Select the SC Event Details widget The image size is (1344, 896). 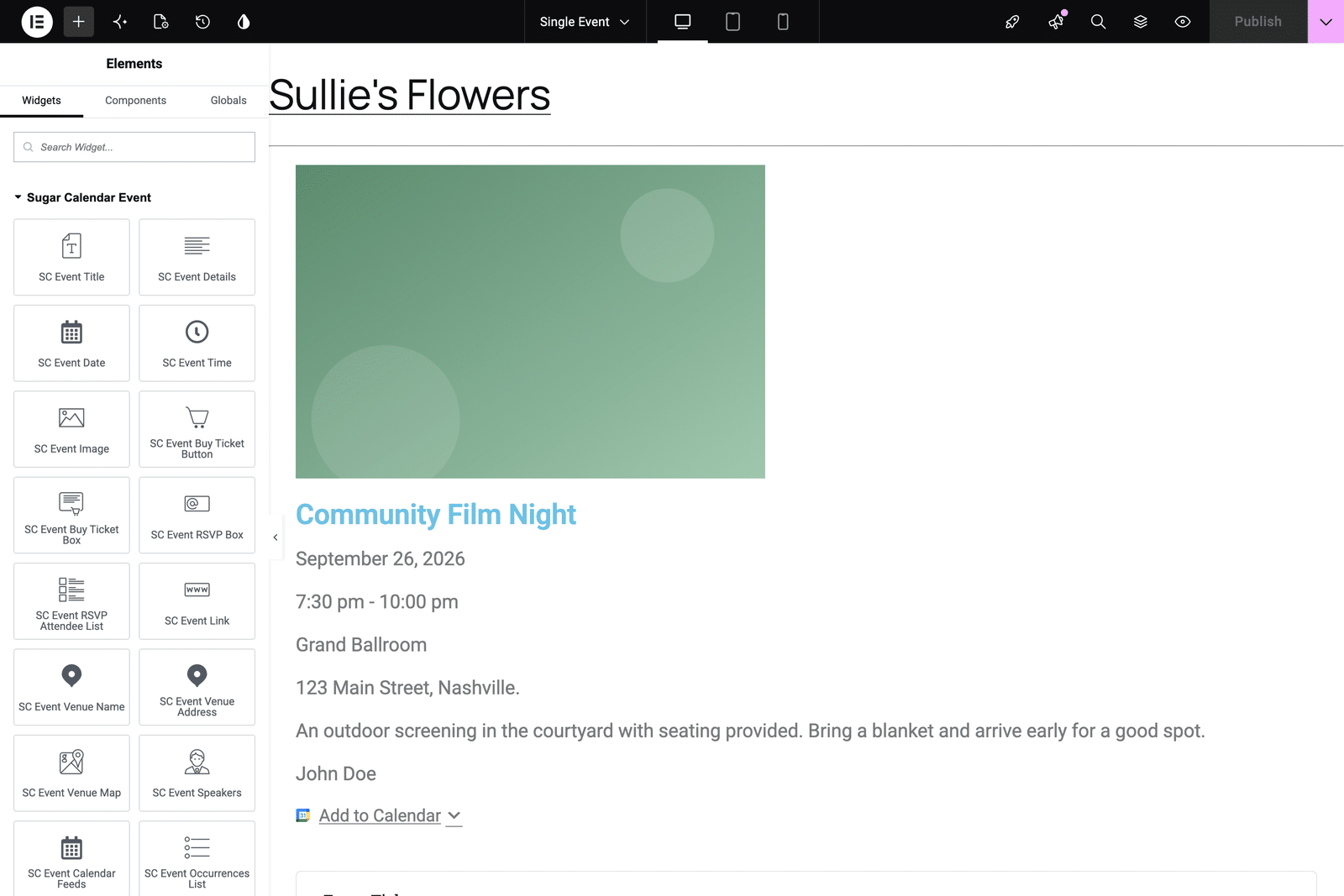[197, 257]
